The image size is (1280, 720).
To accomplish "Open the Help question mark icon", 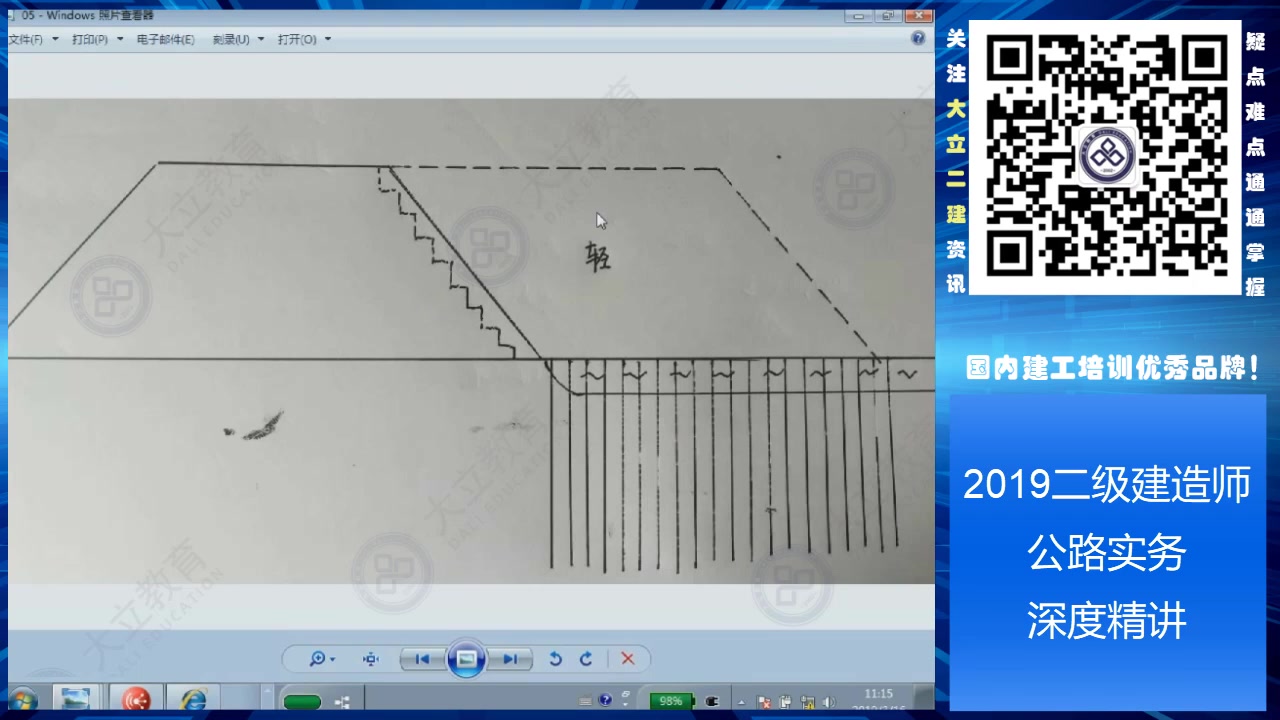I will click(x=918, y=38).
